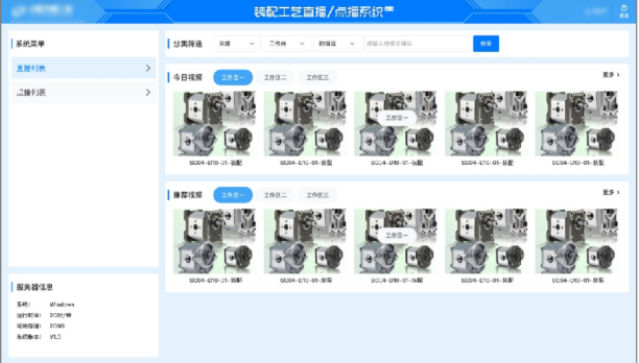Click the blue search button

[486, 44]
